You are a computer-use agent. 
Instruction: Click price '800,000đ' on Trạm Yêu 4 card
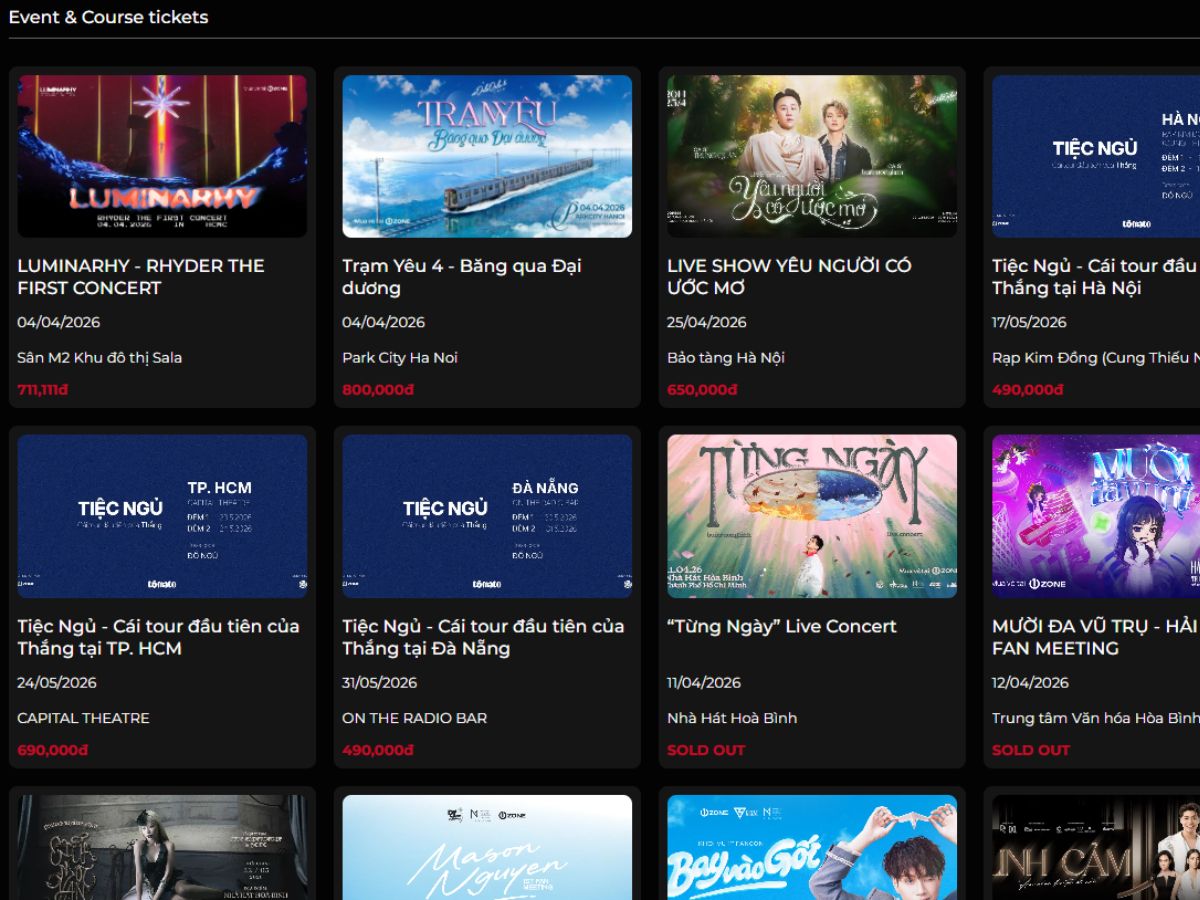click(378, 390)
